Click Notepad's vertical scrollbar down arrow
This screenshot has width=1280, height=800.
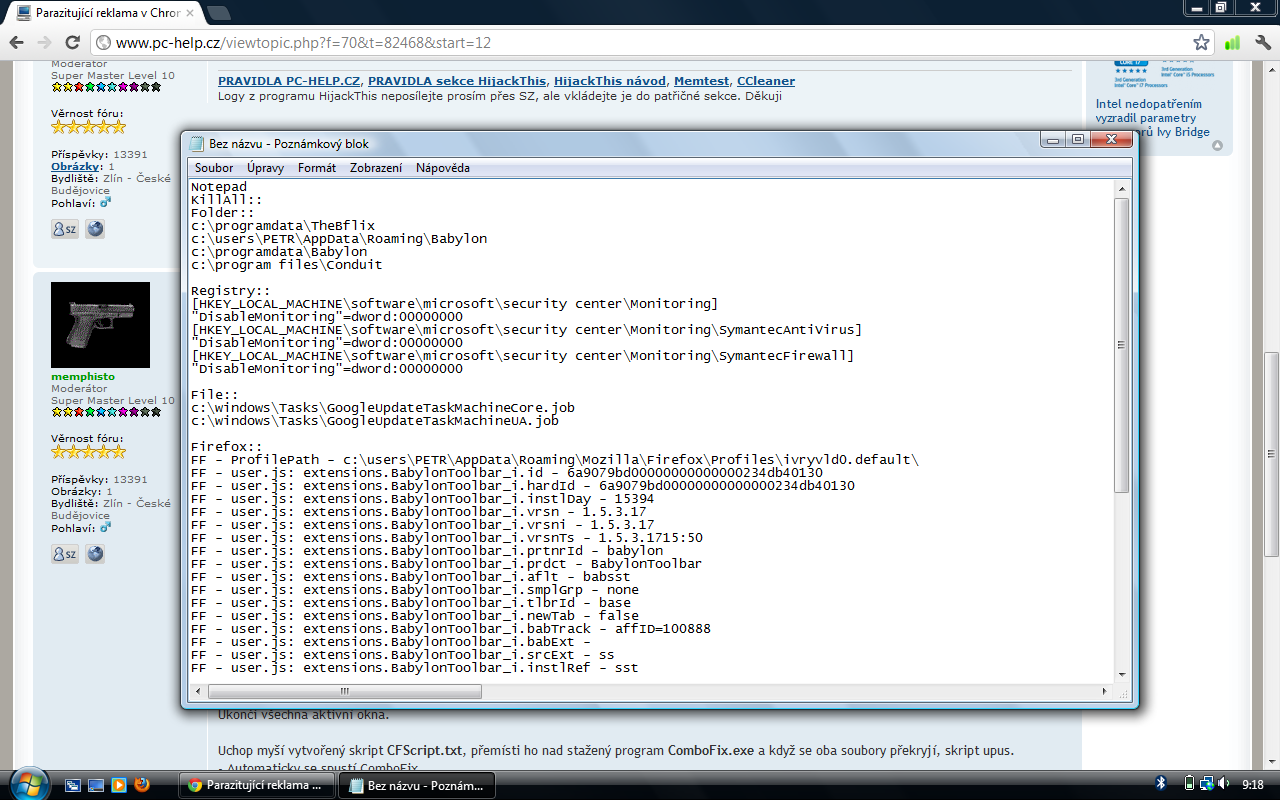coord(1121,674)
